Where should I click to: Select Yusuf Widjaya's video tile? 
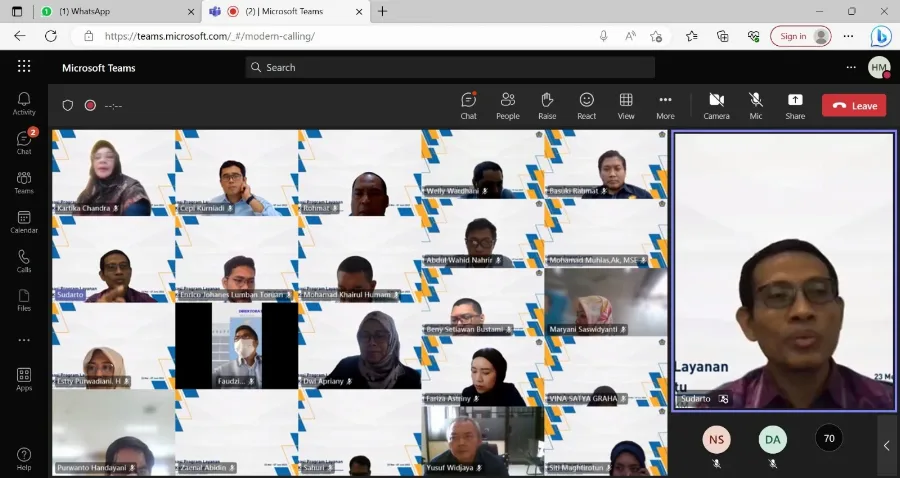482,441
